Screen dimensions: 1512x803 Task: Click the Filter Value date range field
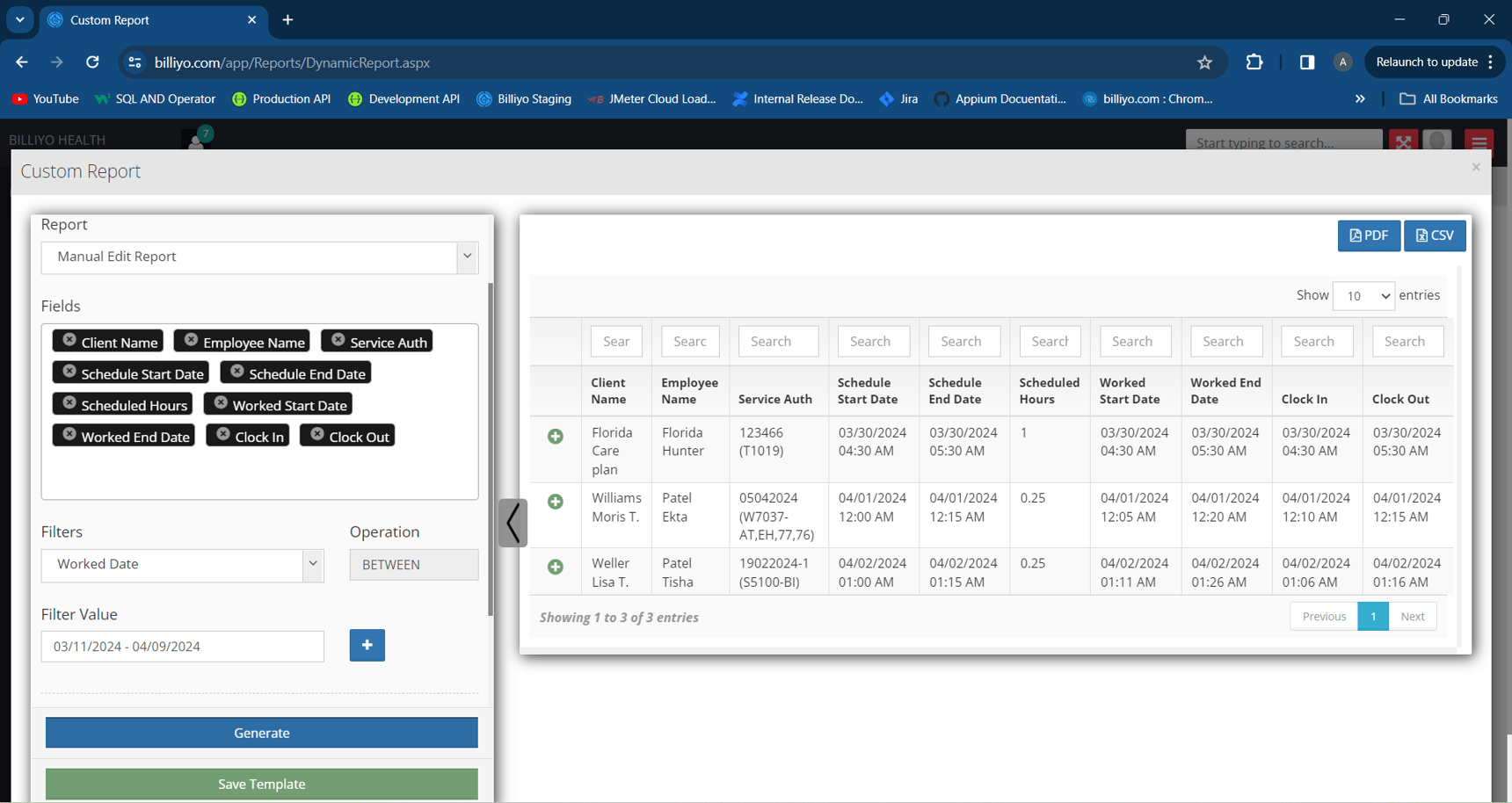[x=182, y=647]
